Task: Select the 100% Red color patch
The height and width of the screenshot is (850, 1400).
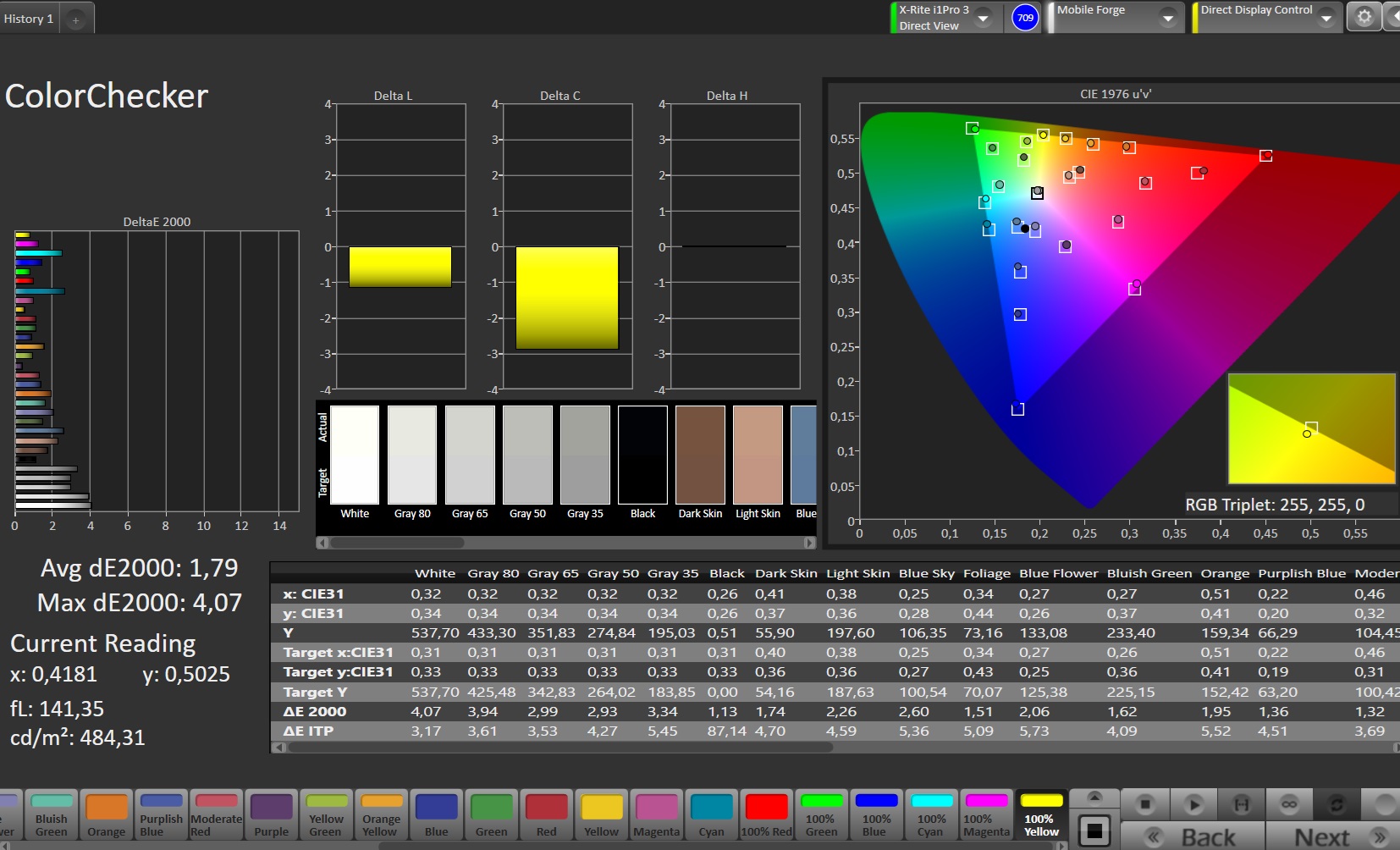Action: (766, 814)
